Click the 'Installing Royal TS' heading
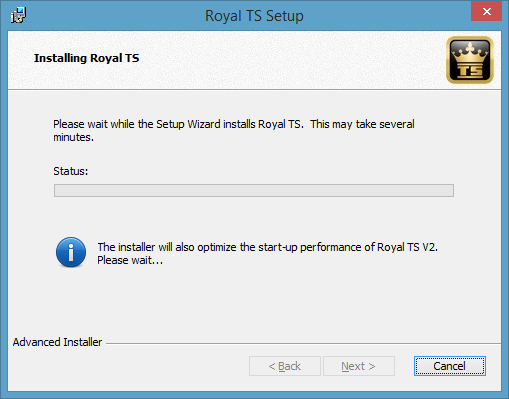 point(86,58)
